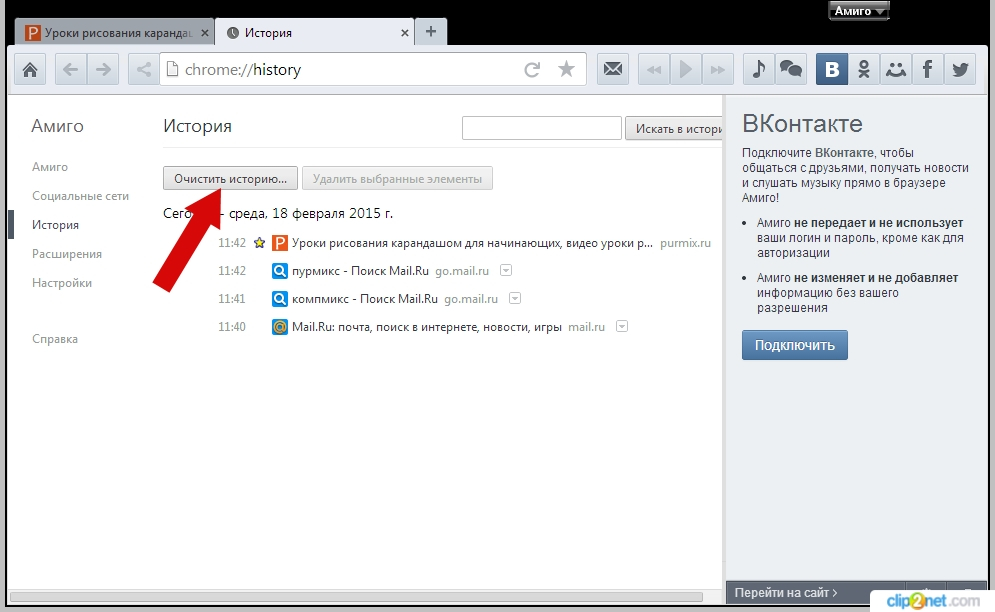Open the Амиго dropdown at the top
This screenshot has height=612, width=995.
859,11
